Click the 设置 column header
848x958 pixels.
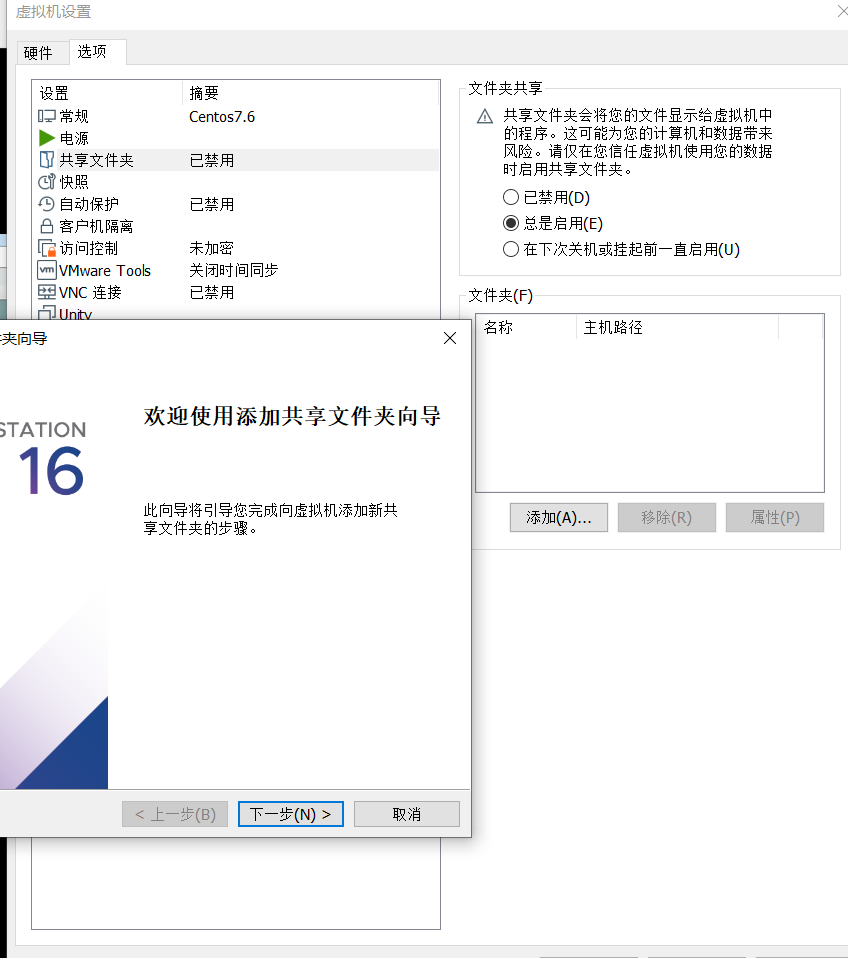pyautogui.click(x=108, y=93)
